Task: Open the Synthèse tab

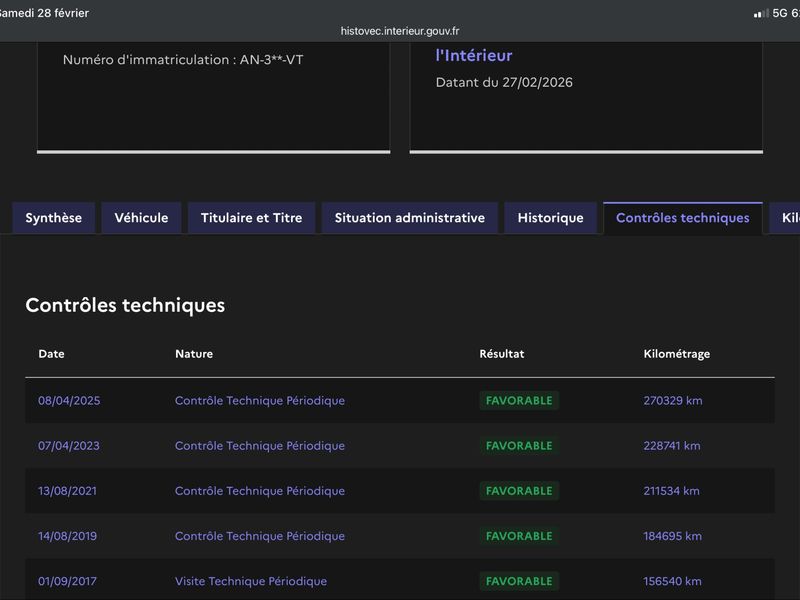Action: pos(54,218)
